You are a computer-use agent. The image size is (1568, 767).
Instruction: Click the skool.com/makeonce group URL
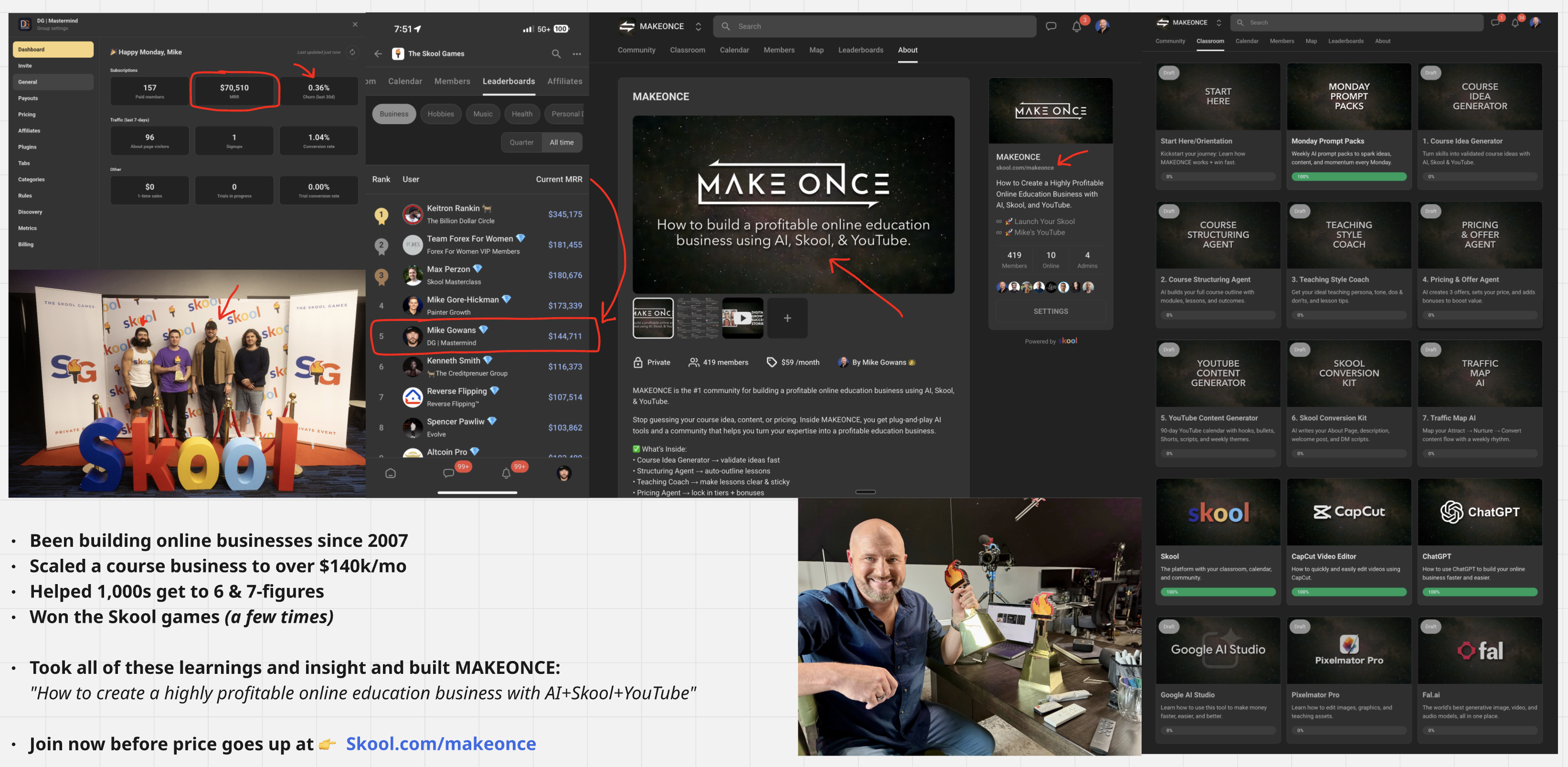1025,168
